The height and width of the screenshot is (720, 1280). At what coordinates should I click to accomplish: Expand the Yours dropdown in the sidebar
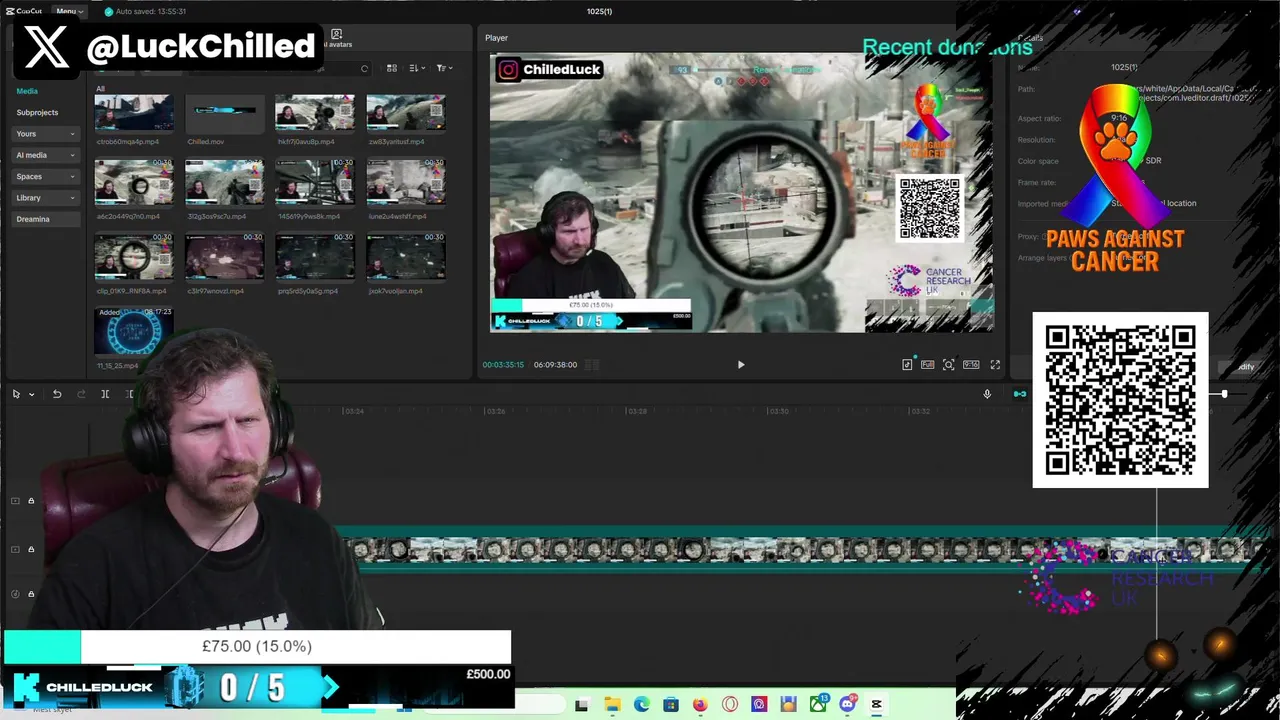click(46, 134)
